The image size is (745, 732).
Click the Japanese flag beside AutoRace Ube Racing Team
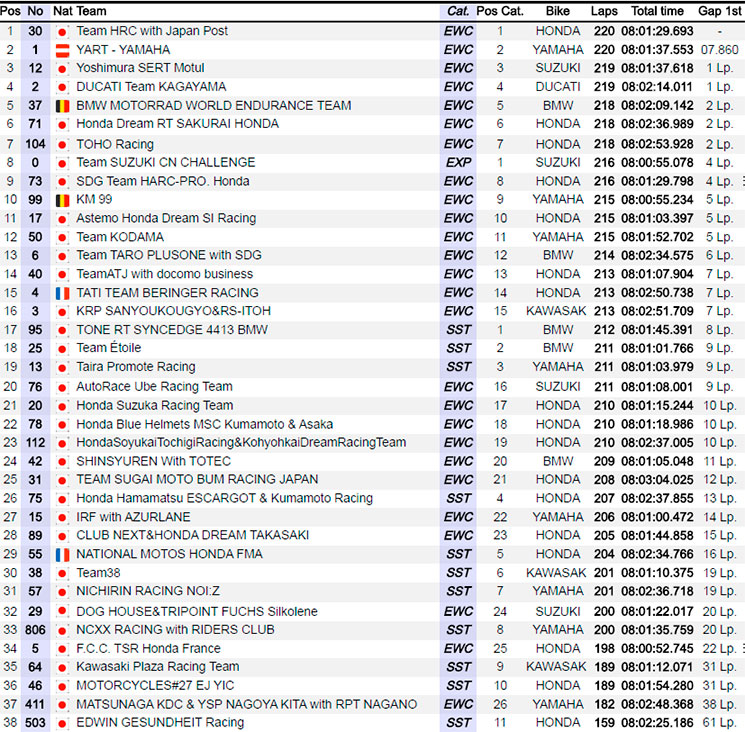pos(62,388)
